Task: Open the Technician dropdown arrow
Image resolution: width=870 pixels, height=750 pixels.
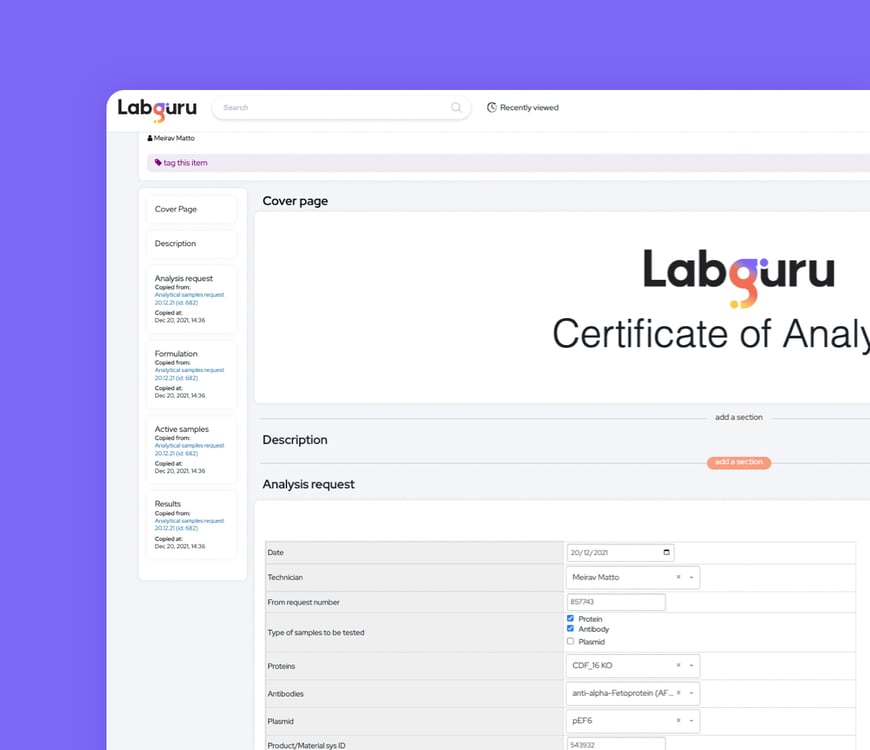Action: [690, 577]
